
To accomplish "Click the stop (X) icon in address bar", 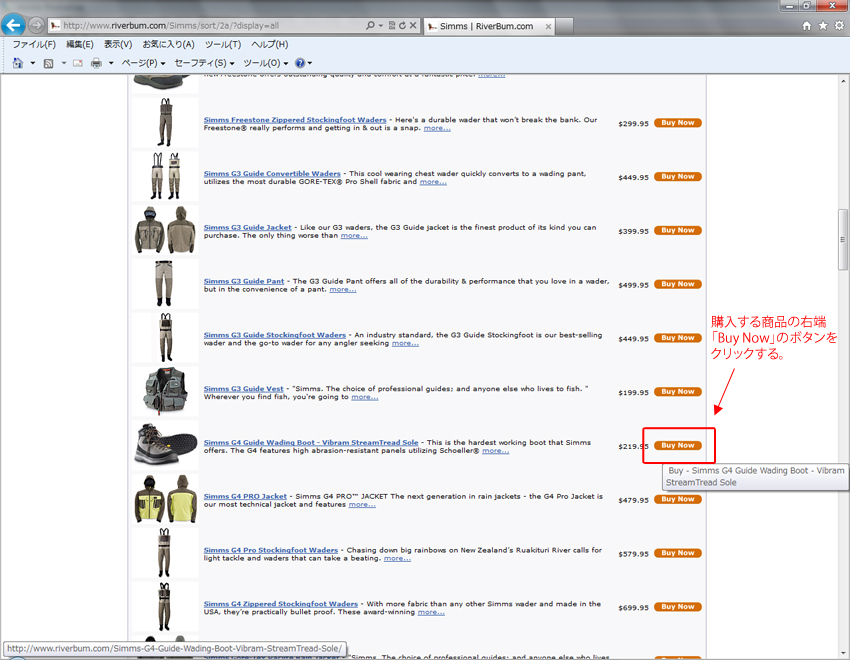I will (x=413, y=25).
